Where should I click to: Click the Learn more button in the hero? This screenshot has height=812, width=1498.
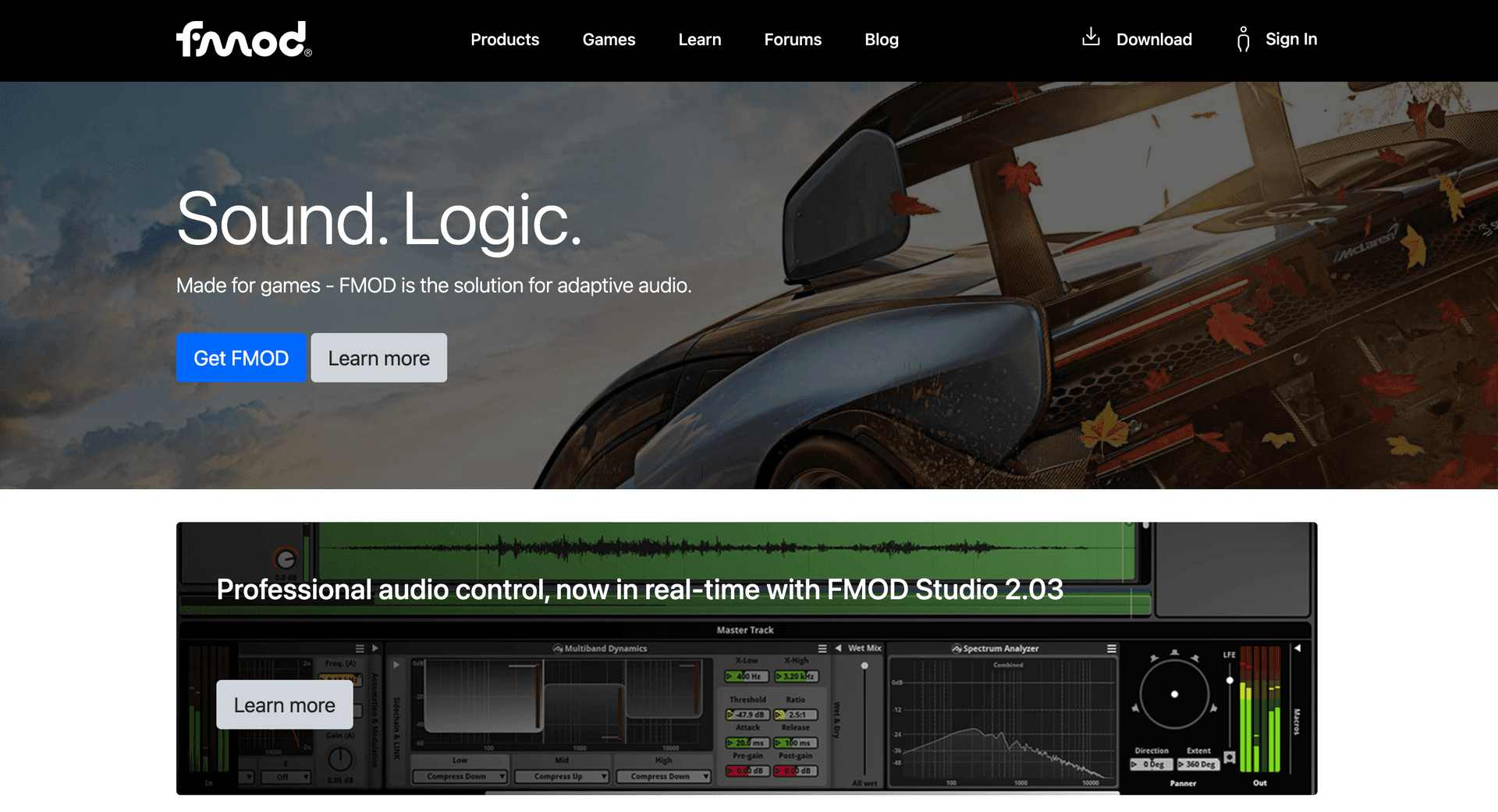(x=378, y=358)
